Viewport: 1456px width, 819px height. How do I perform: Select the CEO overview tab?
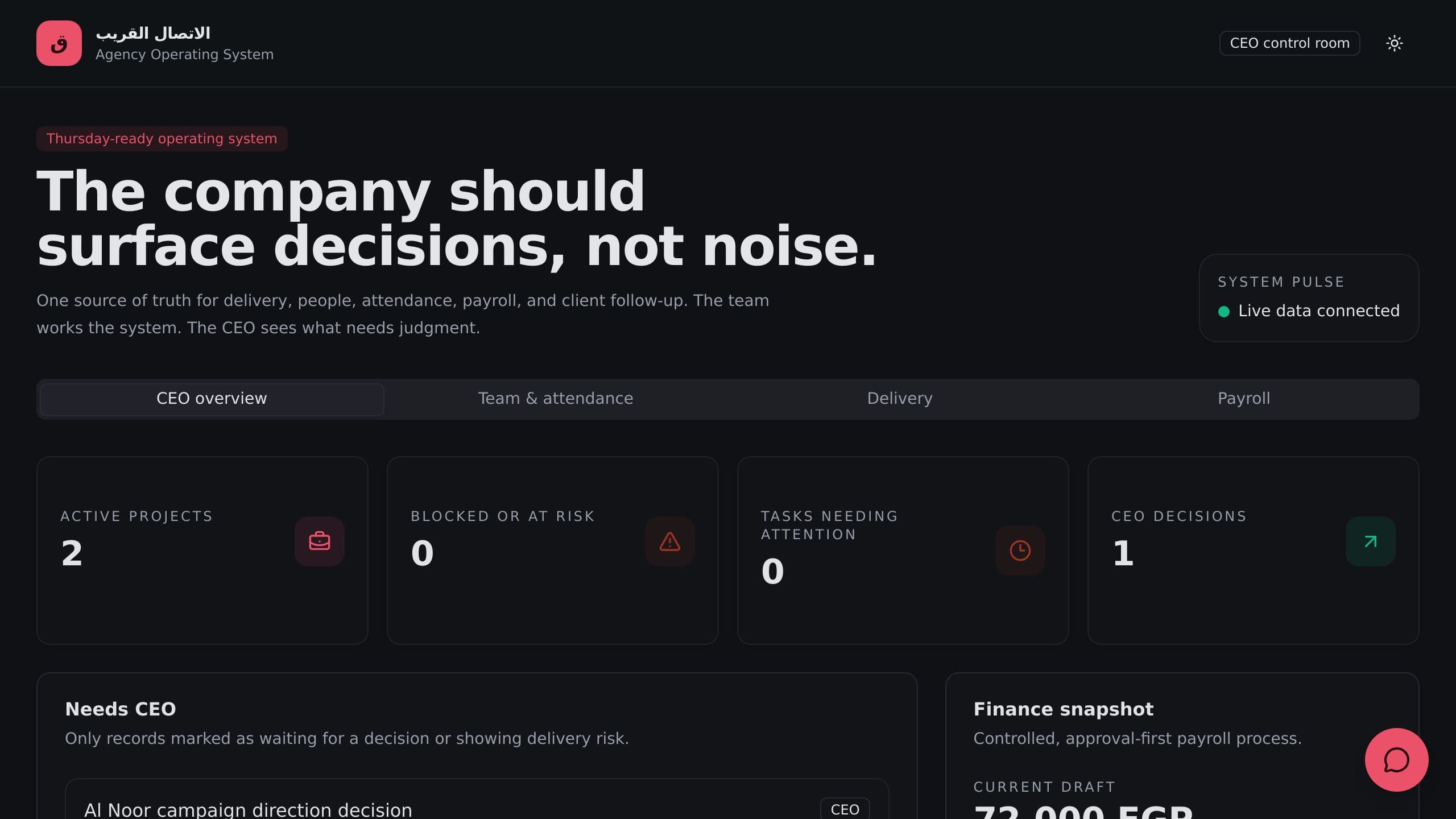212,399
